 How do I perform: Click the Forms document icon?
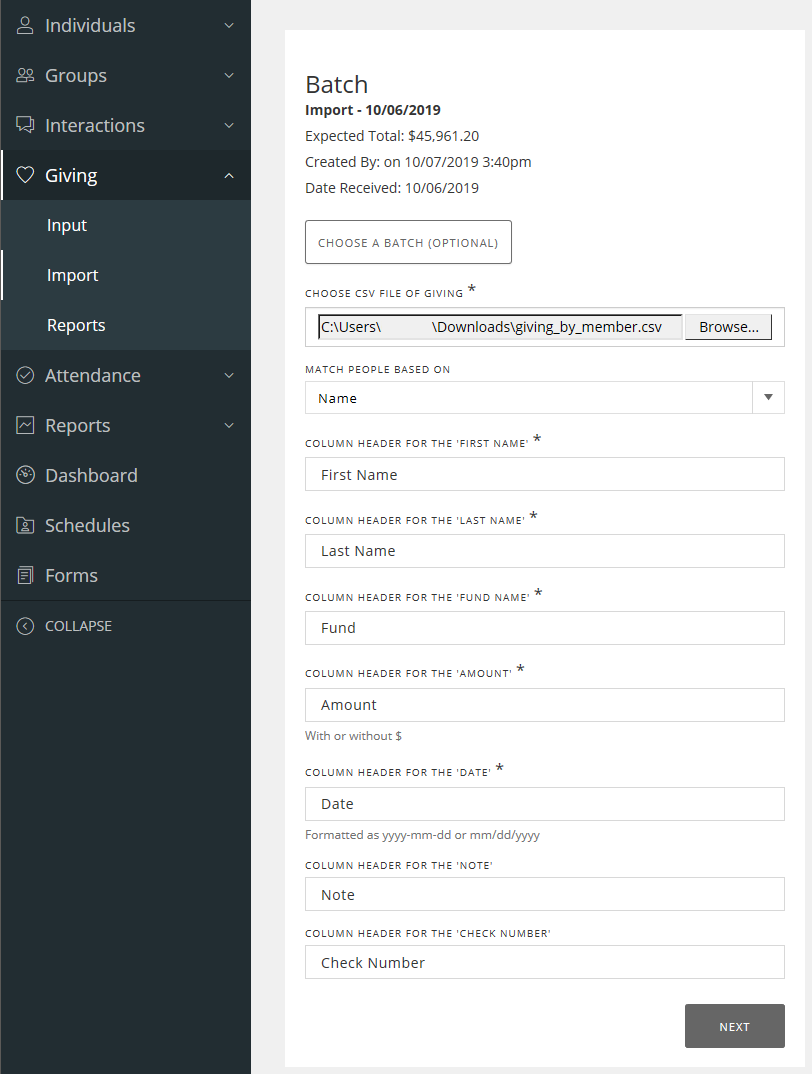[x=26, y=575]
